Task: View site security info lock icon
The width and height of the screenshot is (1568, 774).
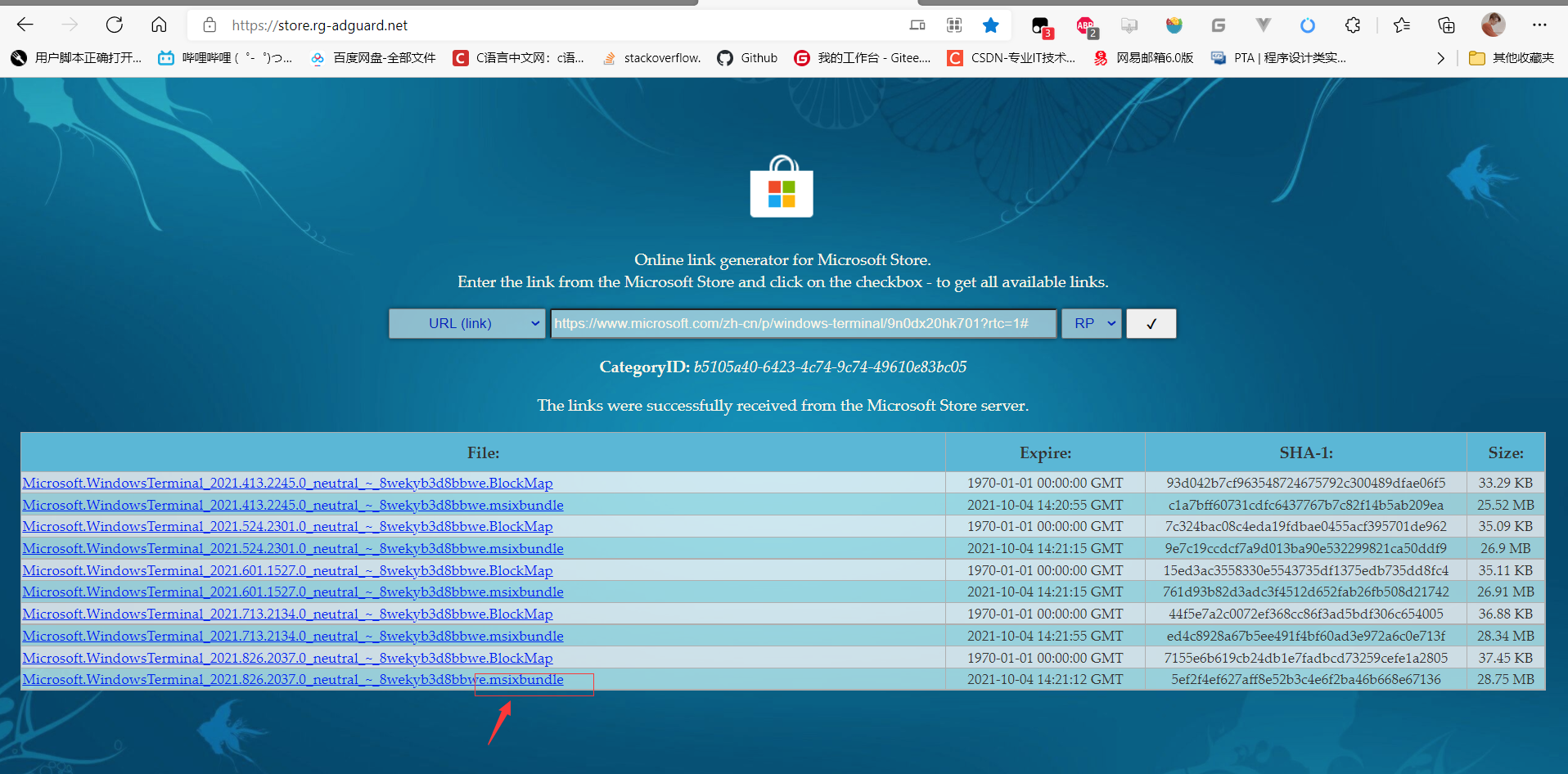Action: [x=210, y=25]
